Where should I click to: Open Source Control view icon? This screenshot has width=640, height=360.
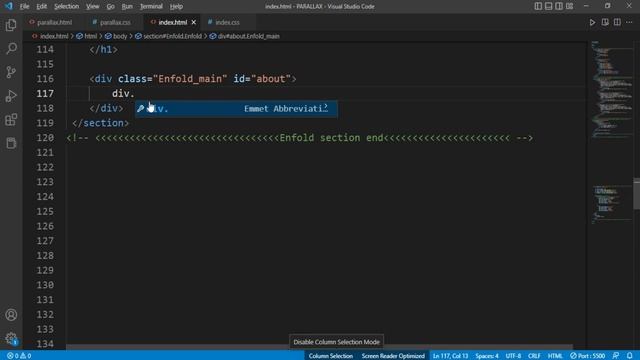(11, 72)
